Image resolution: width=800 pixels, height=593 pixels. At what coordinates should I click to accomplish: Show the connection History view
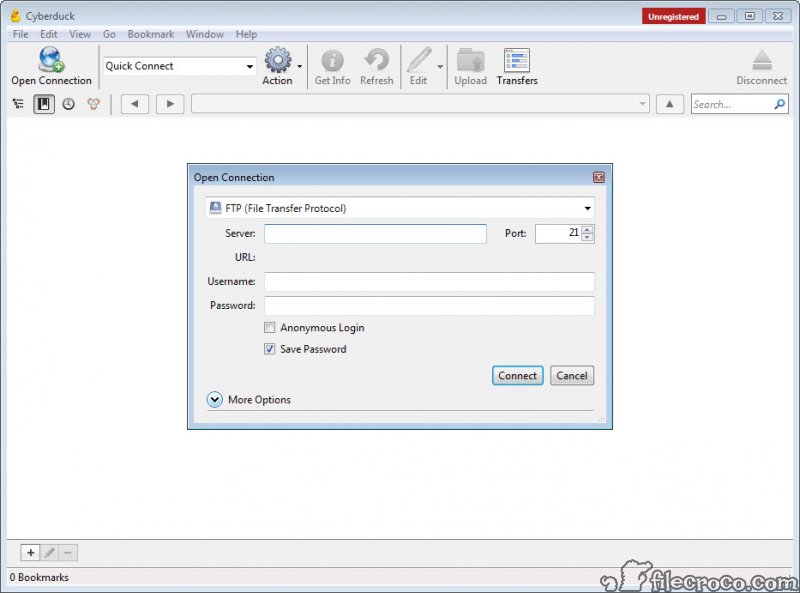[x=68, y=104]
